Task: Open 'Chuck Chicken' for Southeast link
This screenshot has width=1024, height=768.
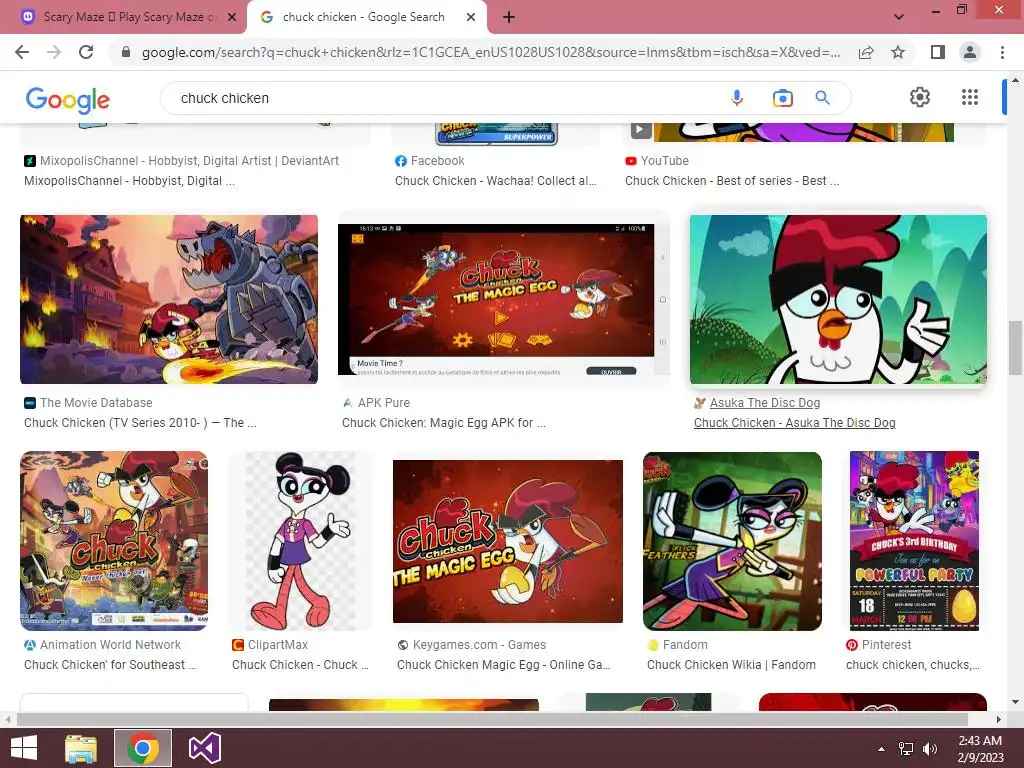Action: pos(110,665)
